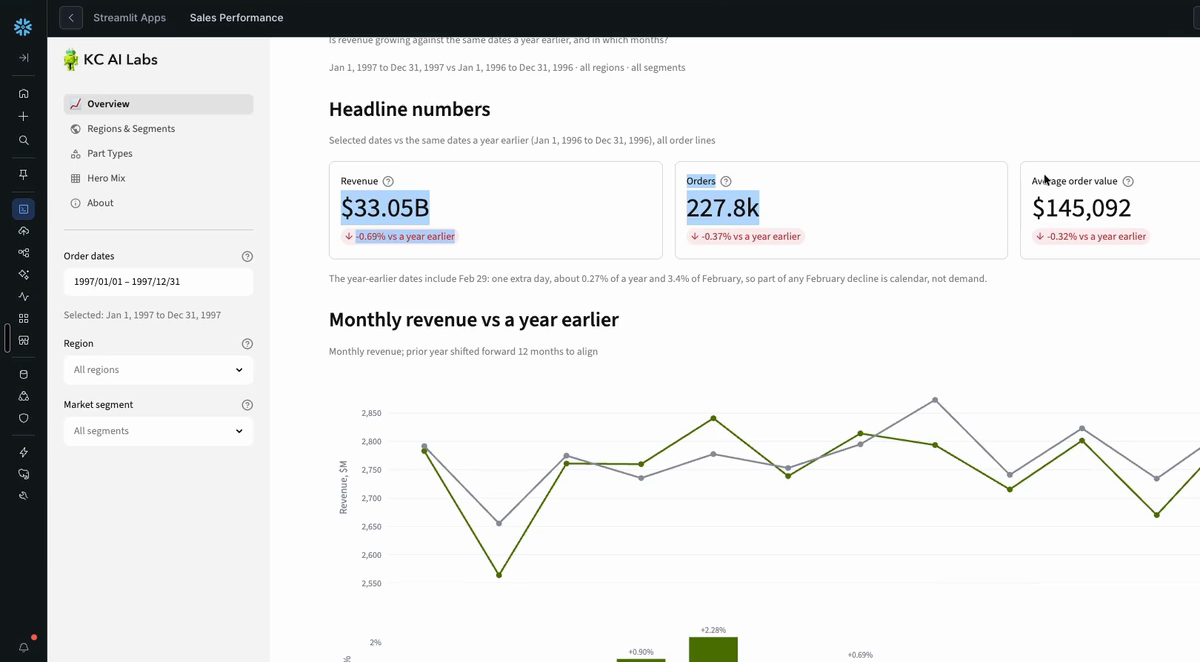Image resolution: width=1200 pixels, height=662 pixels.
Task: Click the Snowflake logo icon
Action: pos(23,27)
